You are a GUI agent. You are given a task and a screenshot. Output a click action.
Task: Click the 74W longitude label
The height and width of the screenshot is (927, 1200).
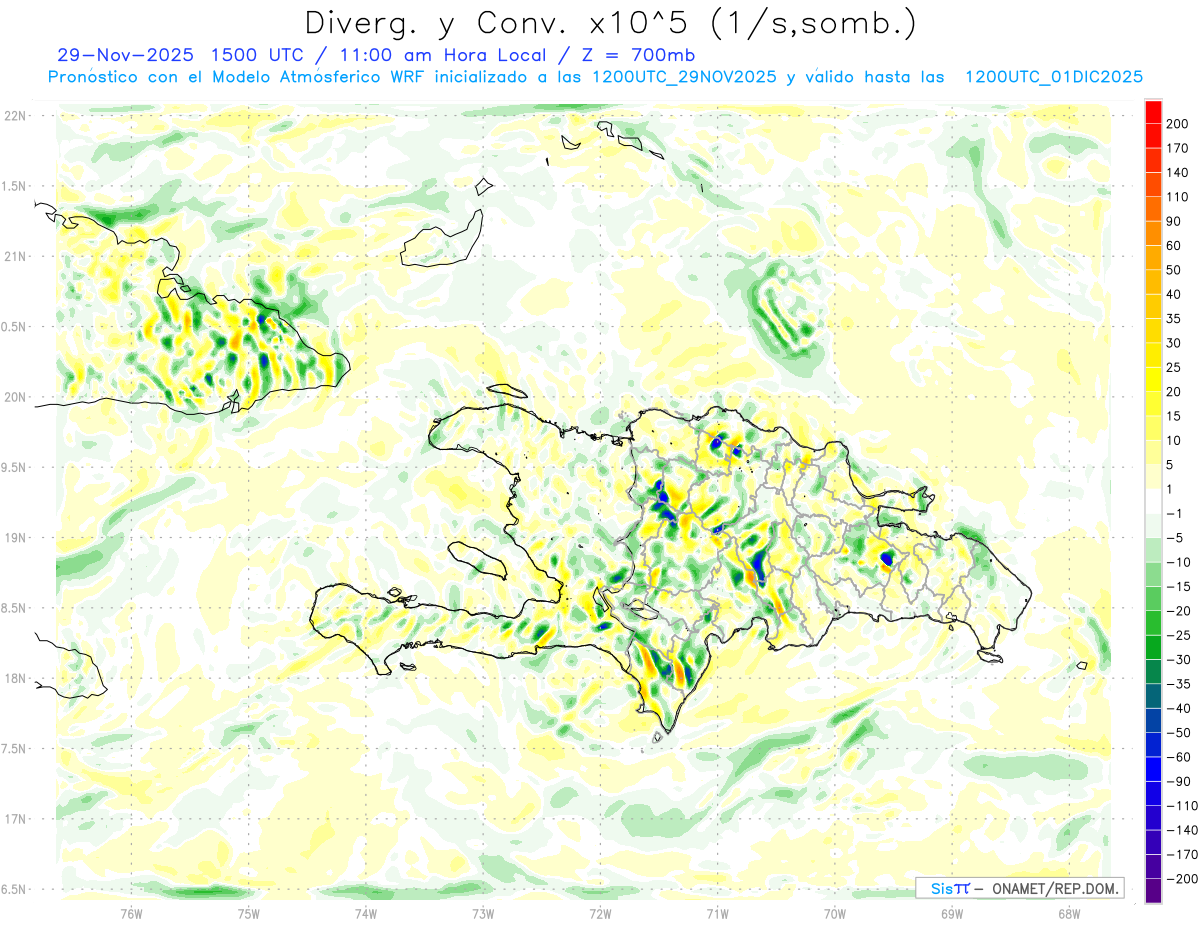tap(366, 913)
